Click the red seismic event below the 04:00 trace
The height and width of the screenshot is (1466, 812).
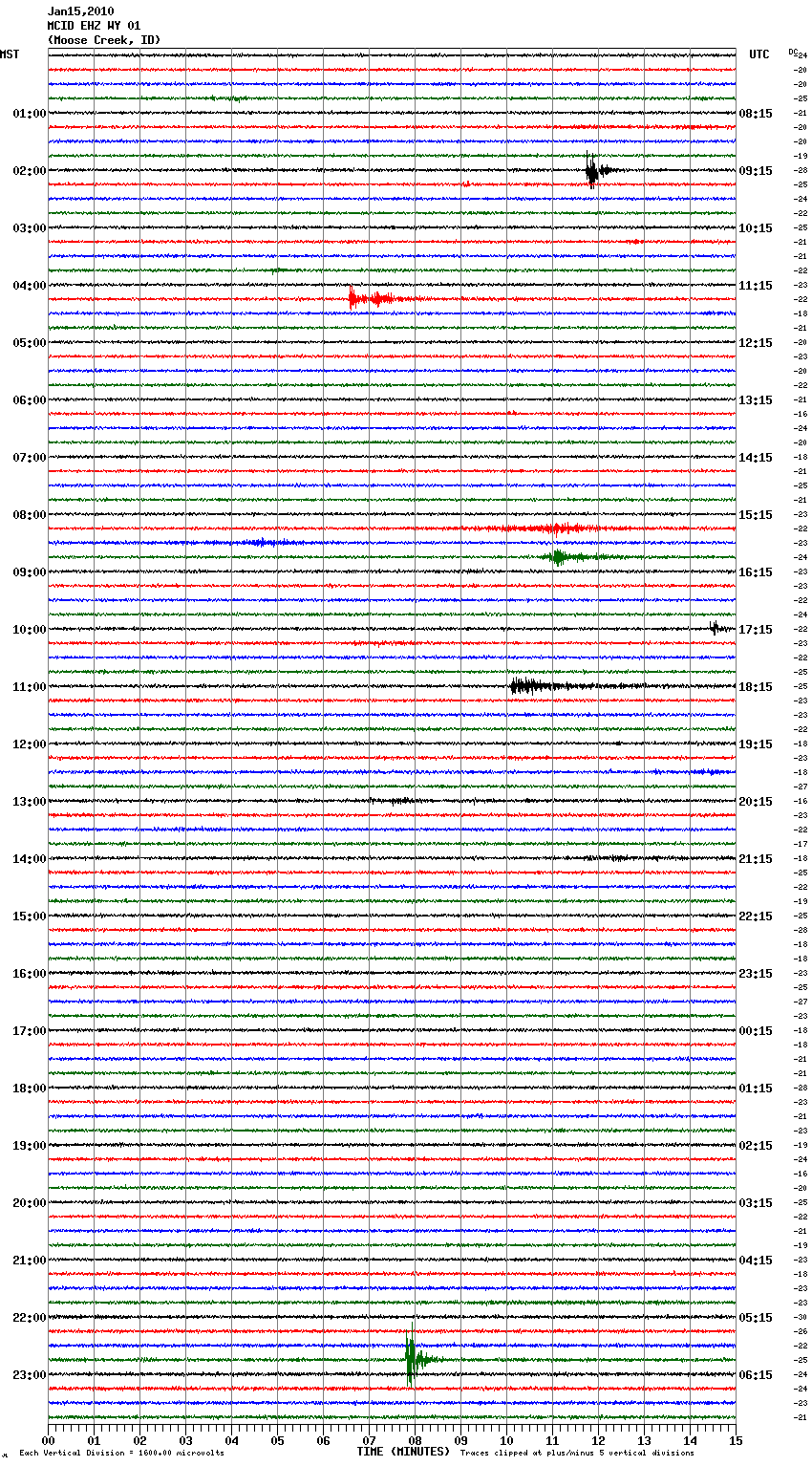click(x=367, y=298)
